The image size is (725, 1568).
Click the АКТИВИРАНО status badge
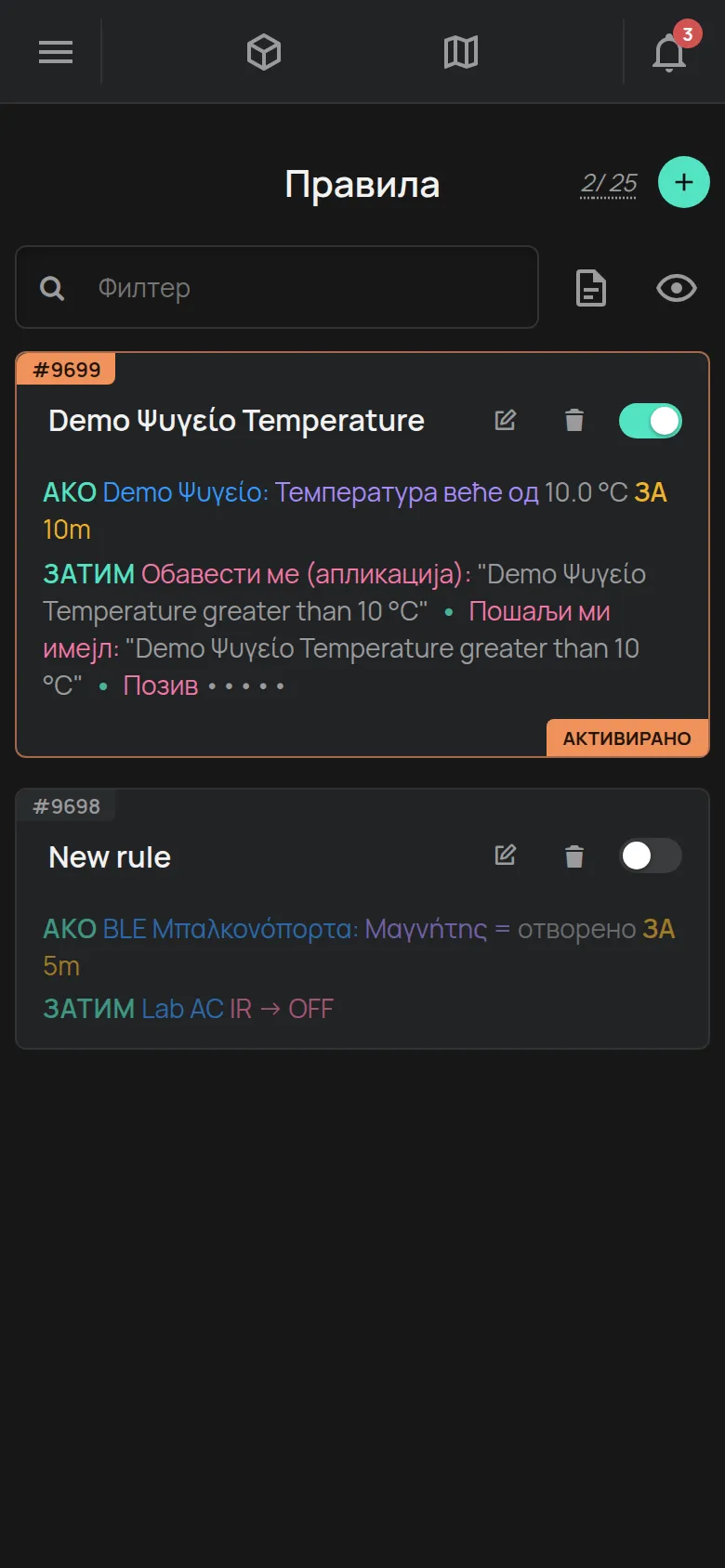click(x=627, y=738)
